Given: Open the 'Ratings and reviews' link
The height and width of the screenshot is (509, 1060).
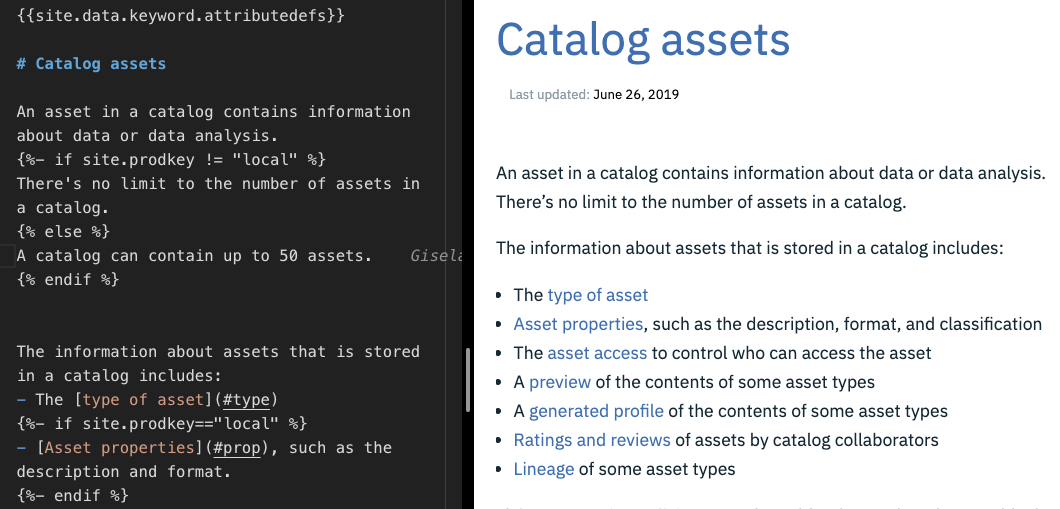Looking at the screenshot, I should (592, 440).
